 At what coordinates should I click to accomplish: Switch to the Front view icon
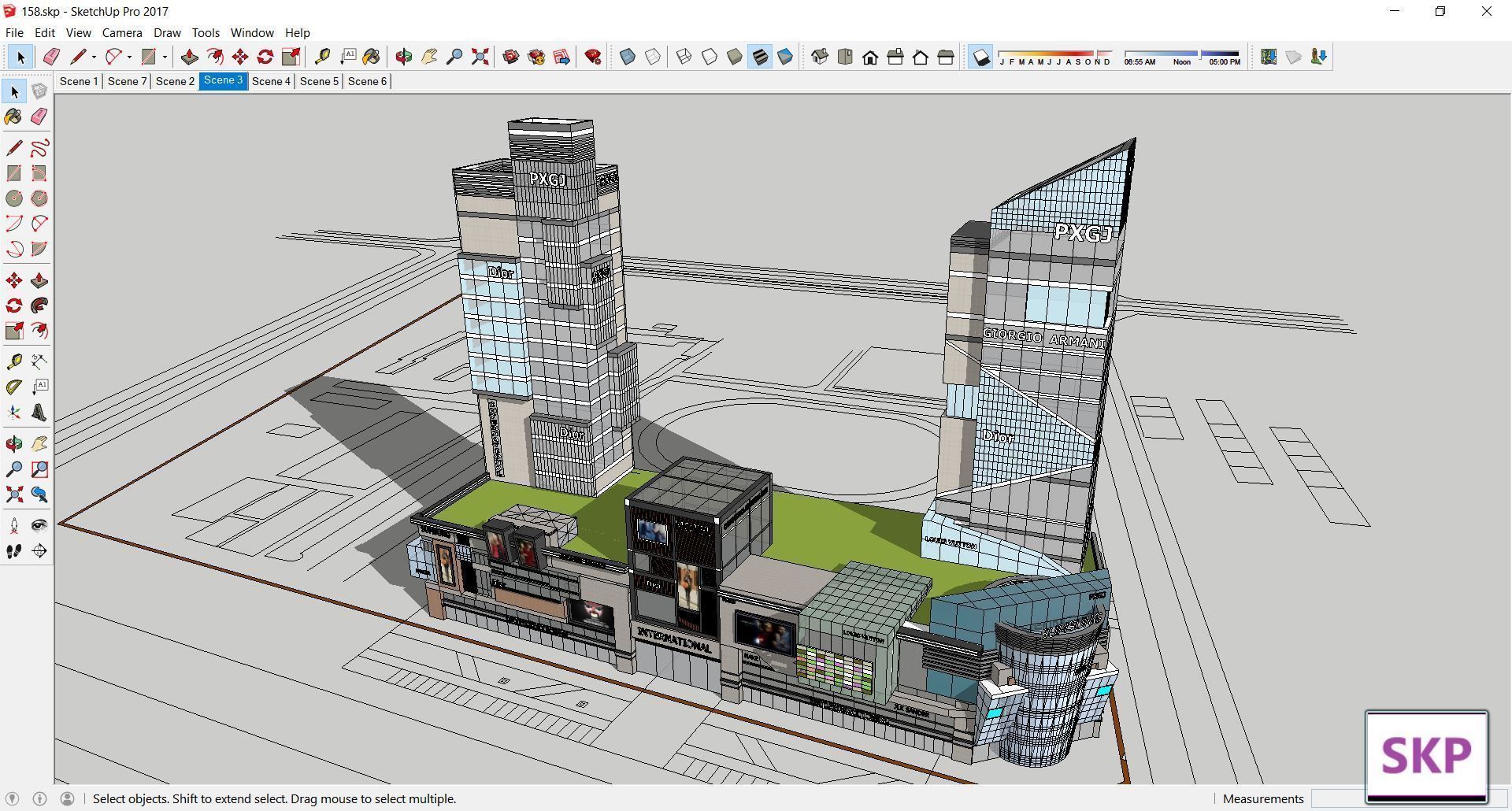point(870,57)
